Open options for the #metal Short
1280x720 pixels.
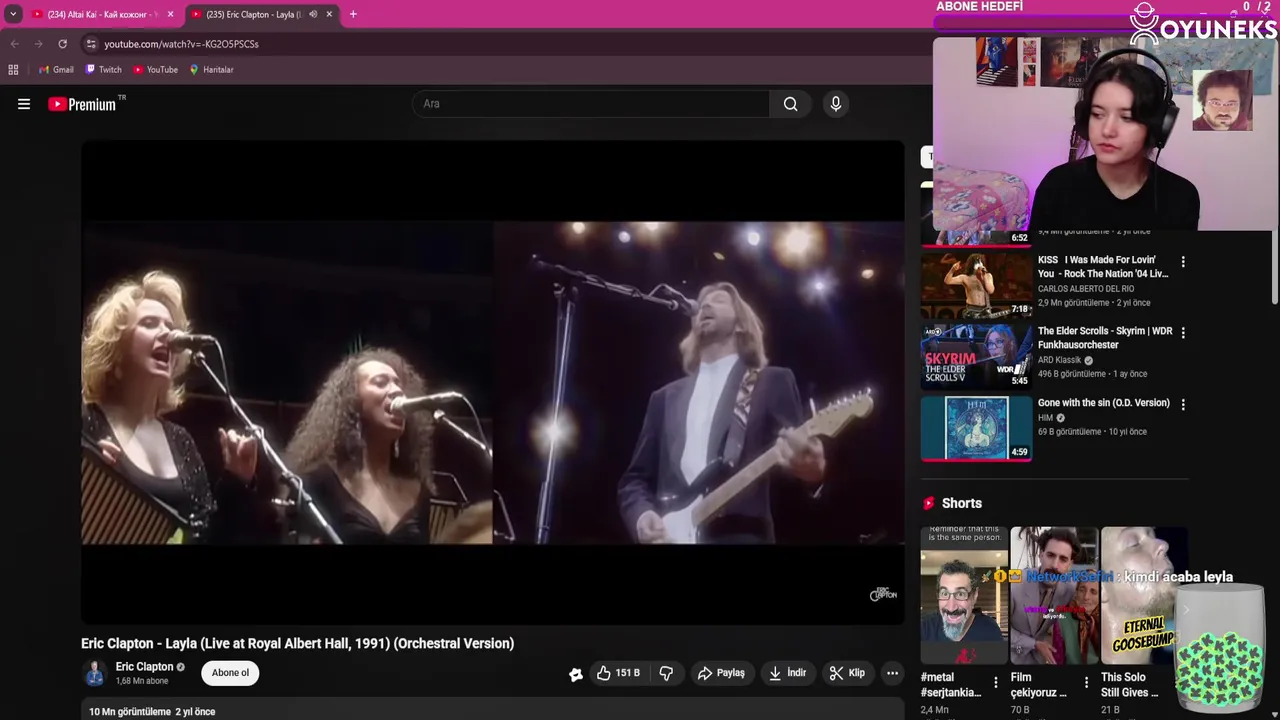pos(995,683)
